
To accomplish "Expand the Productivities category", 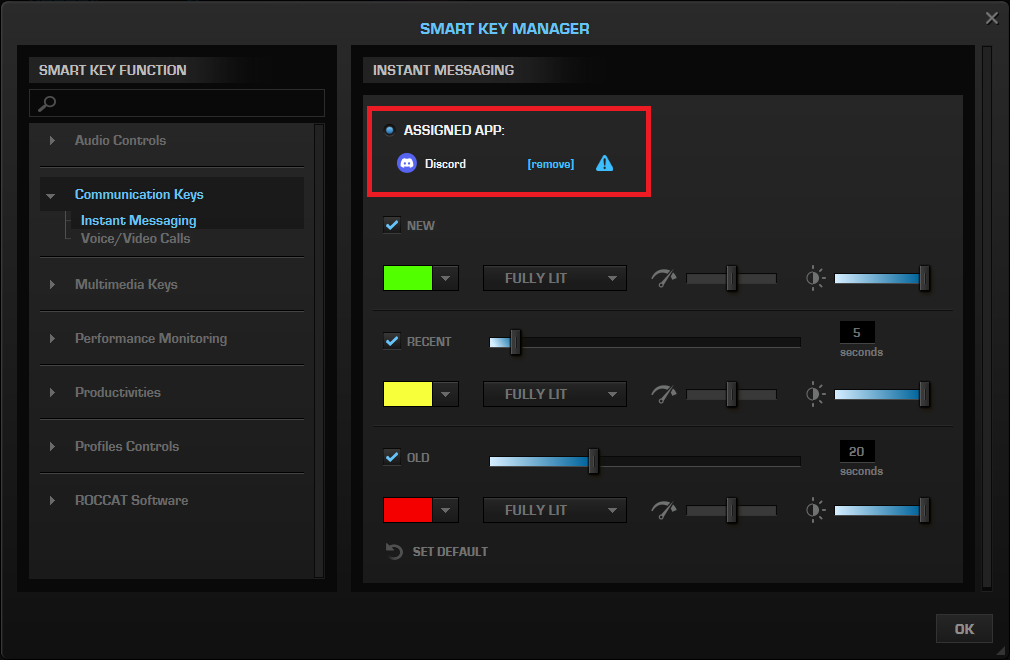I will tap(52, 393).
